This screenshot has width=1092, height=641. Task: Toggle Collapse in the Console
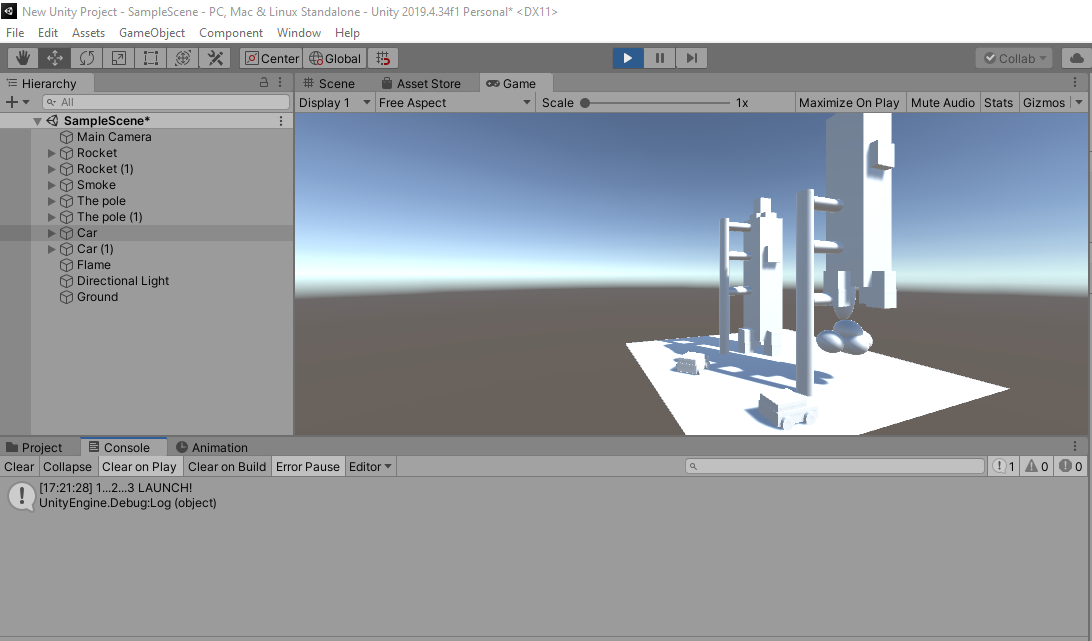coord(67,466)
